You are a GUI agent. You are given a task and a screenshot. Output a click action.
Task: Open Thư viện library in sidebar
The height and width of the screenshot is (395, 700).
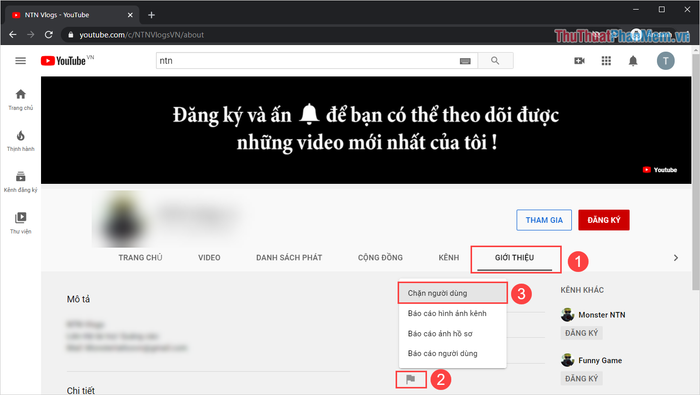(21, 223)
